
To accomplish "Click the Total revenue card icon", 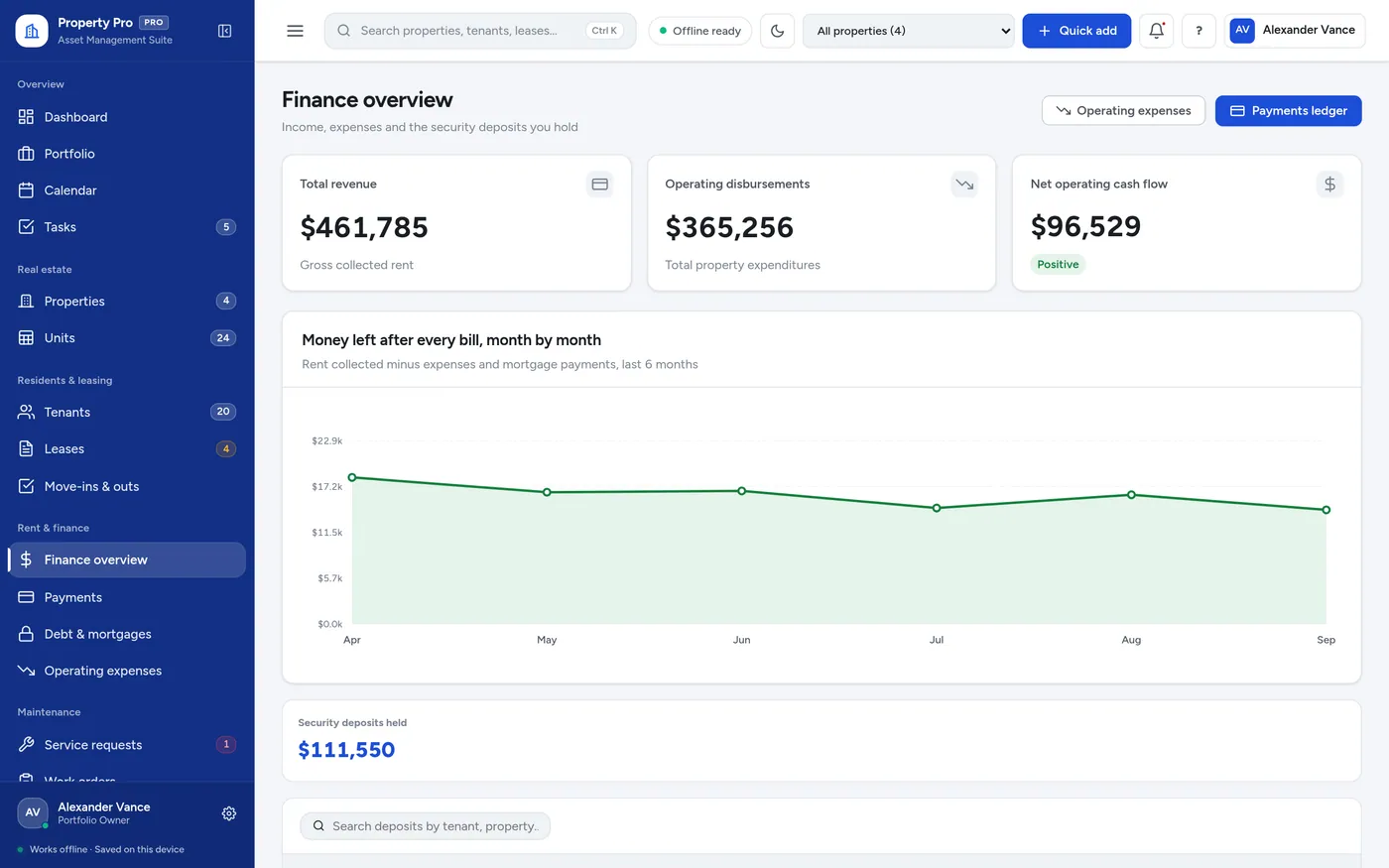I will click(x=599, y=185).
